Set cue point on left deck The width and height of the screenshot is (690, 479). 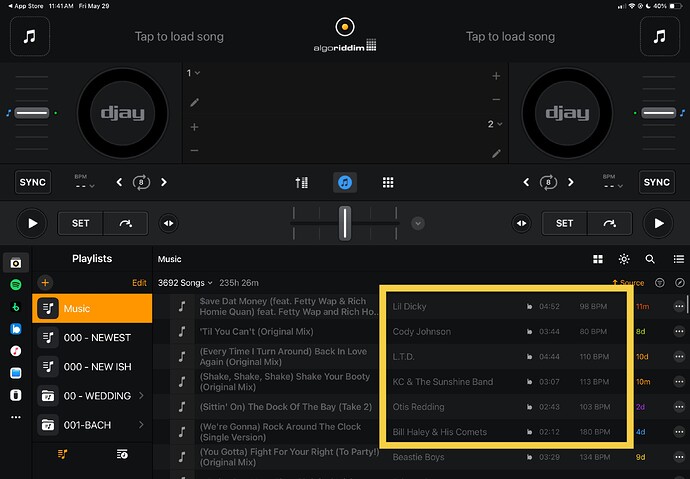81,223
